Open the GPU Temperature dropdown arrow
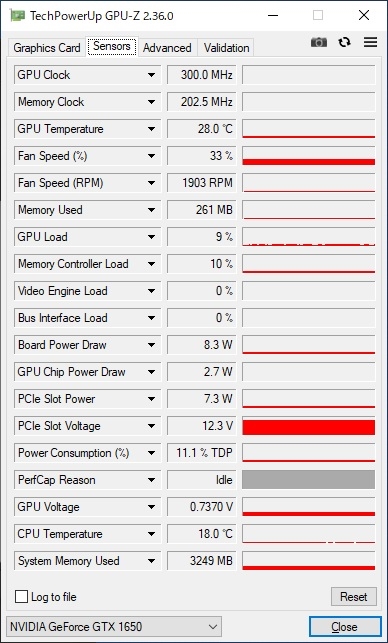 pyautogui.click(x=151, y=129)
